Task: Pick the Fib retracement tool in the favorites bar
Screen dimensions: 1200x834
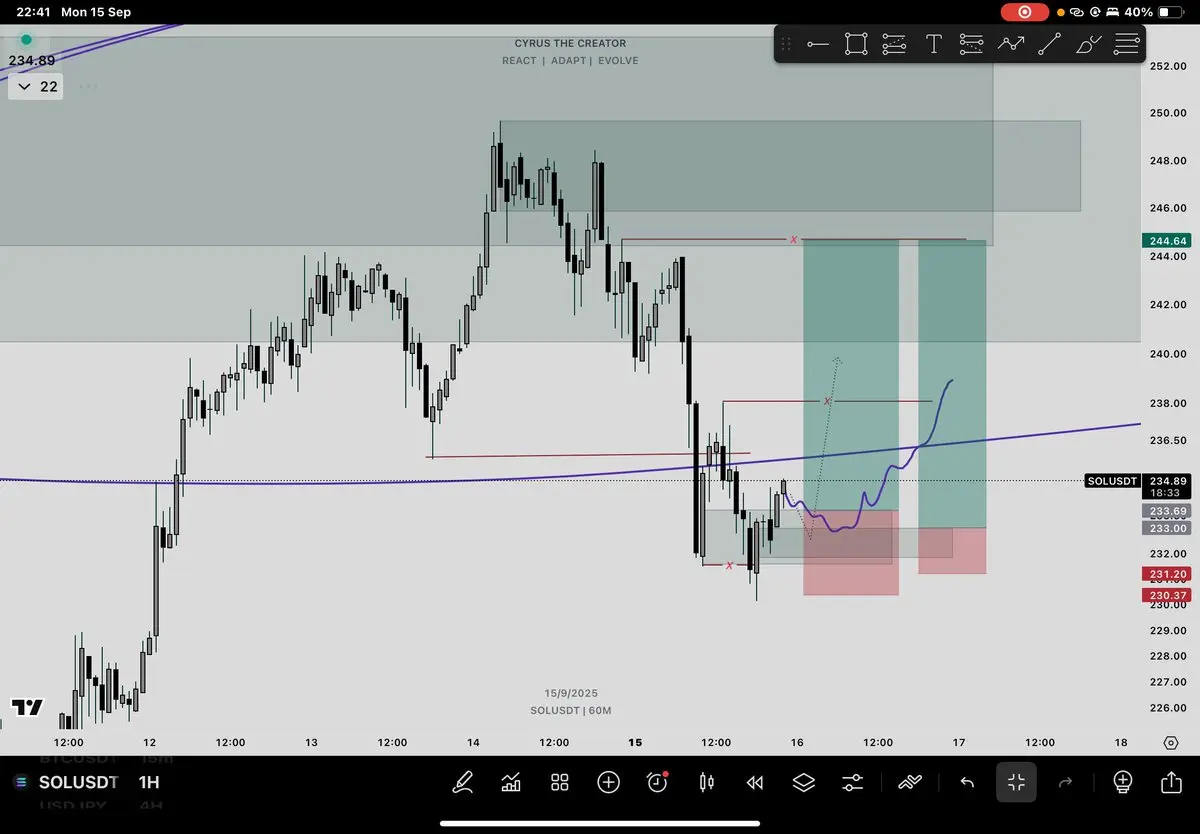Action: point(894,44)
